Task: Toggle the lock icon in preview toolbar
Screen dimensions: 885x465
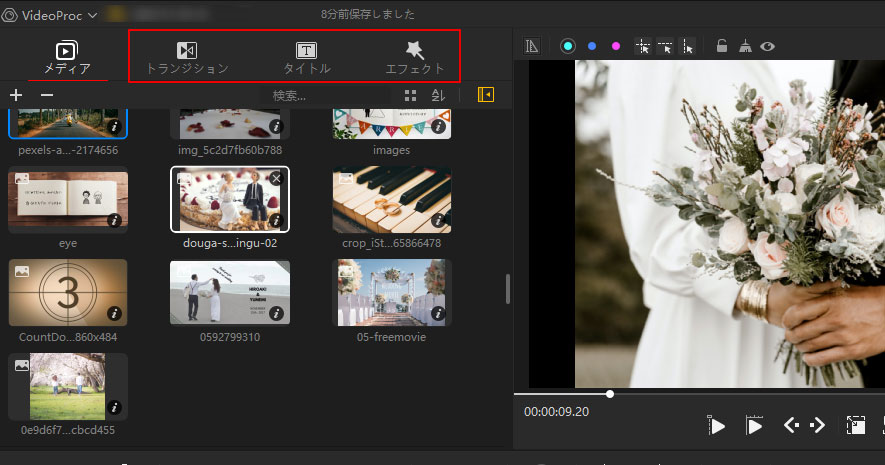Action: tap(722, 46)
